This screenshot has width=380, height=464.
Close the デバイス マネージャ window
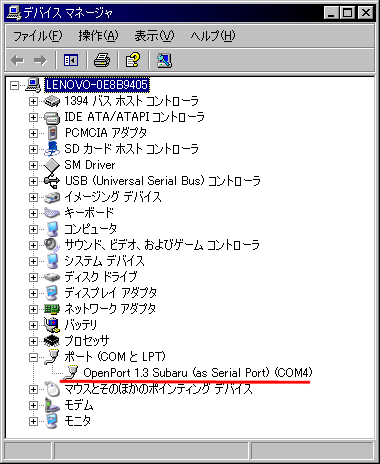(x=366, y=13)
